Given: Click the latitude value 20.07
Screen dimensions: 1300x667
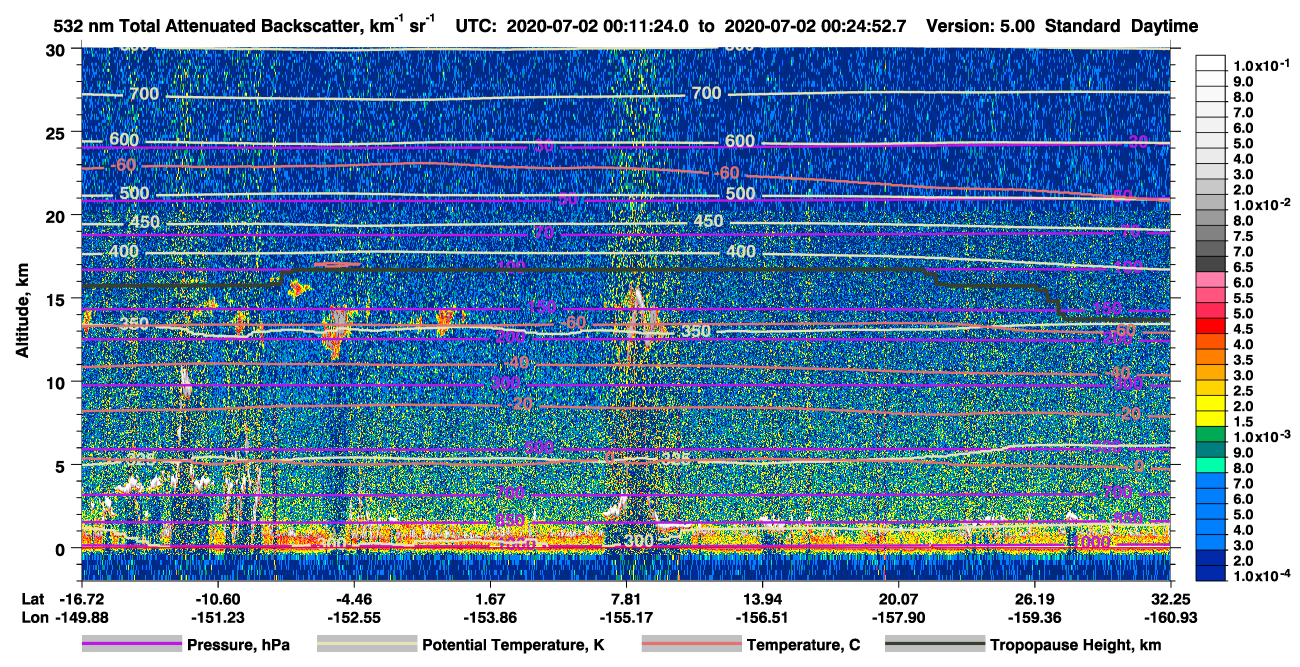Looking at the screenshot, I should click(899, 598).
